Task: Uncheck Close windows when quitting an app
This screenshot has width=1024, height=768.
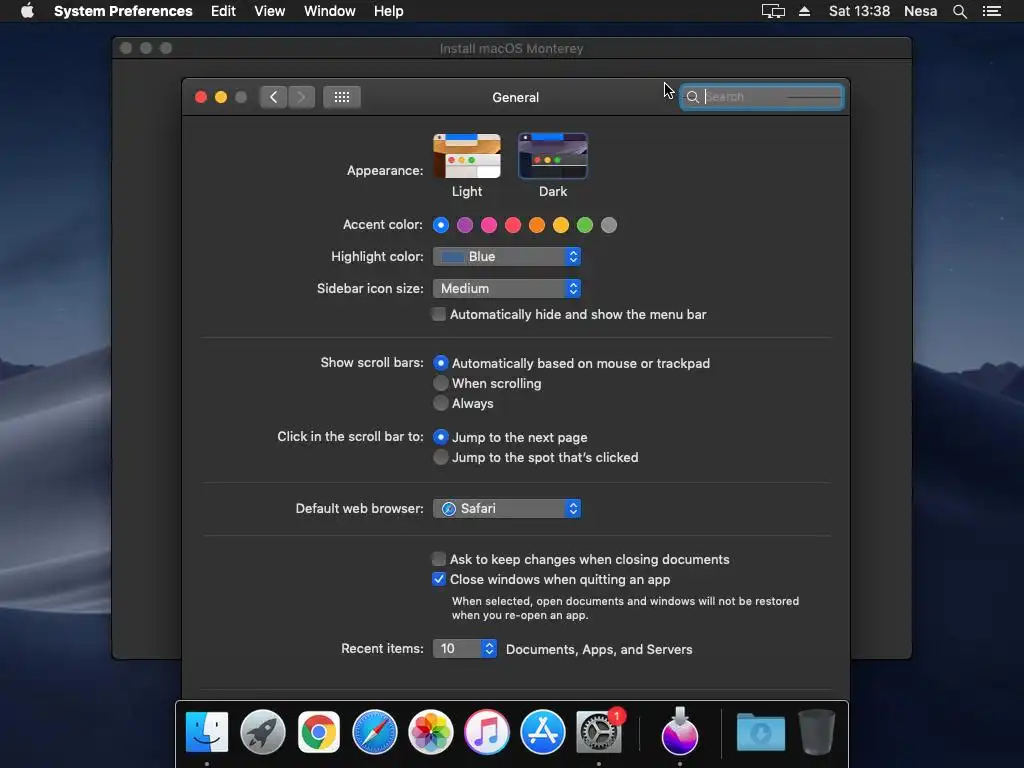Action: coord(439,579)
